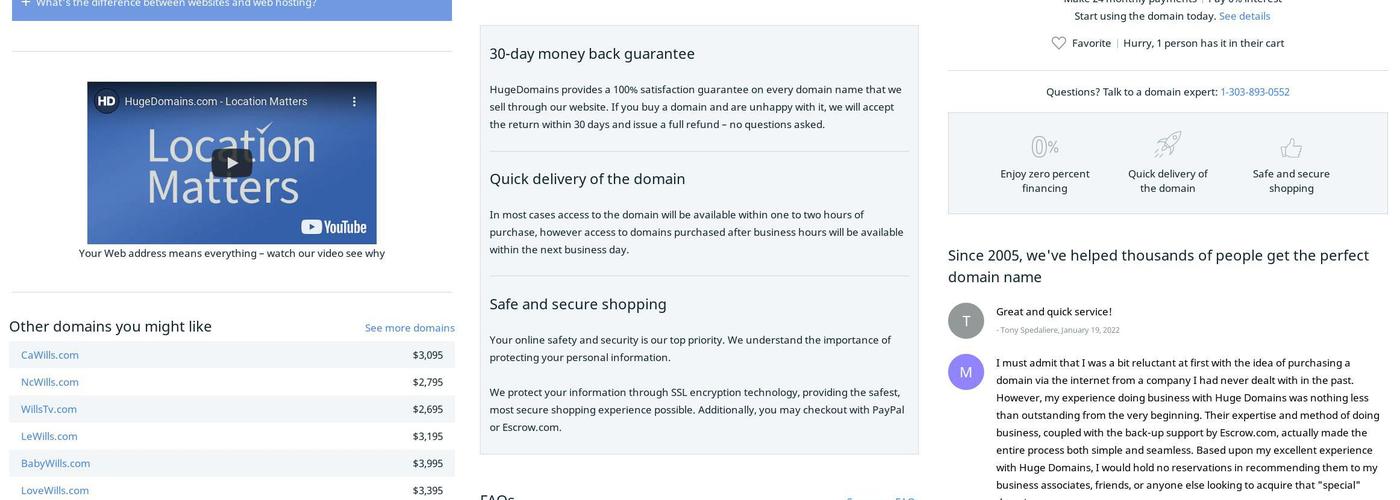Click the HD HugeDomains channel avatar
The height and width of the screenshot is (500, 1400).
[x=106, y=101]
